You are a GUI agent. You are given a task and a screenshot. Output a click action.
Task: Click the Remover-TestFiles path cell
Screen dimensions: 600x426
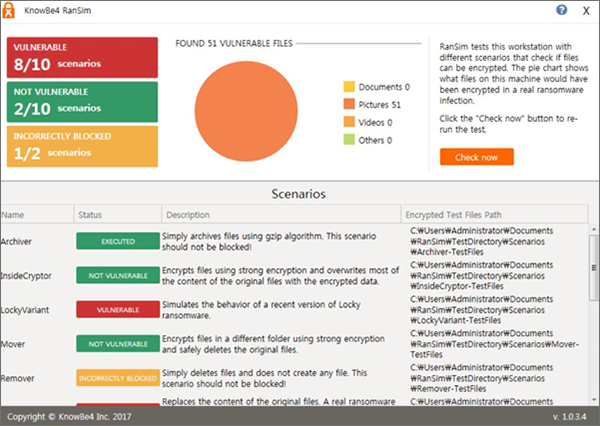pyautogui.click(x=482, y=378)
